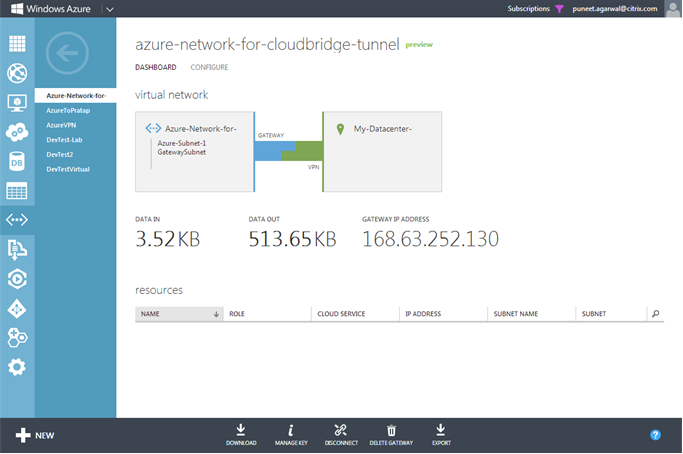Select DevTest-Lab in the network list
The image size is (683, 454).
tap(64, 140)
